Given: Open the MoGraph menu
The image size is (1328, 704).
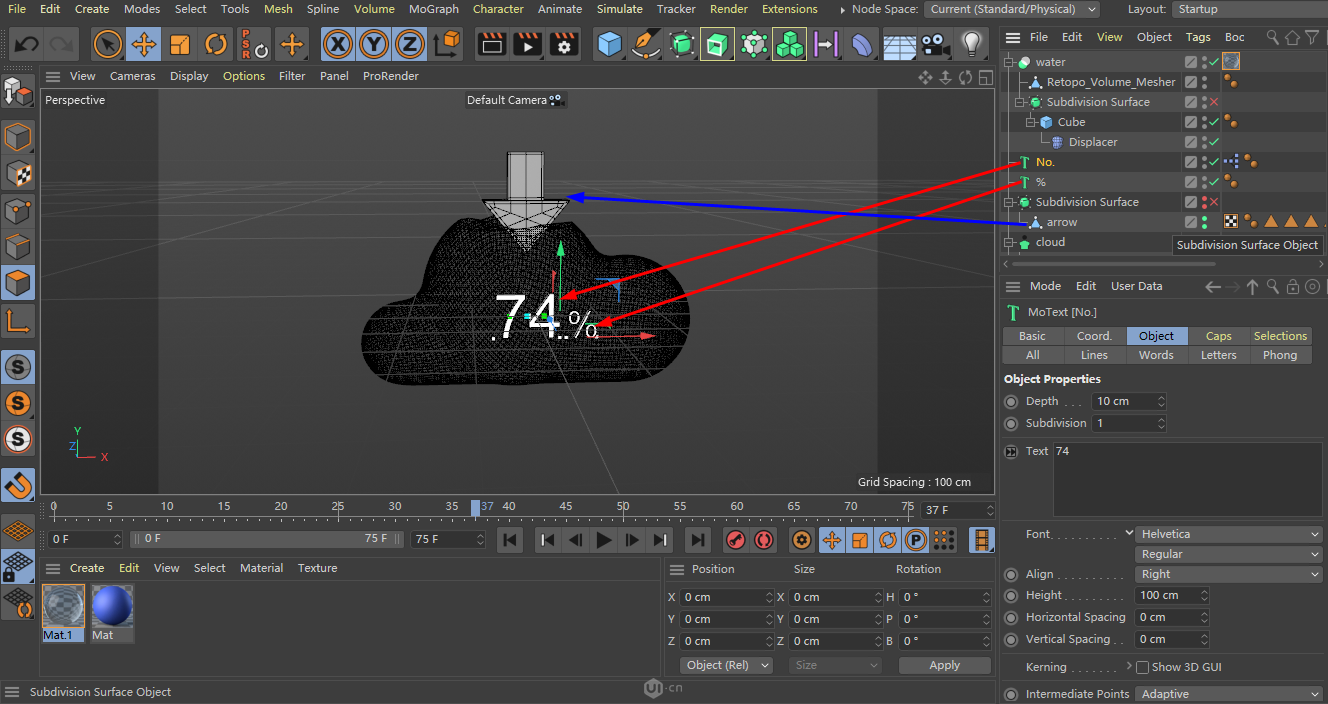Looking at the screenshot, I should coord(433,9).
